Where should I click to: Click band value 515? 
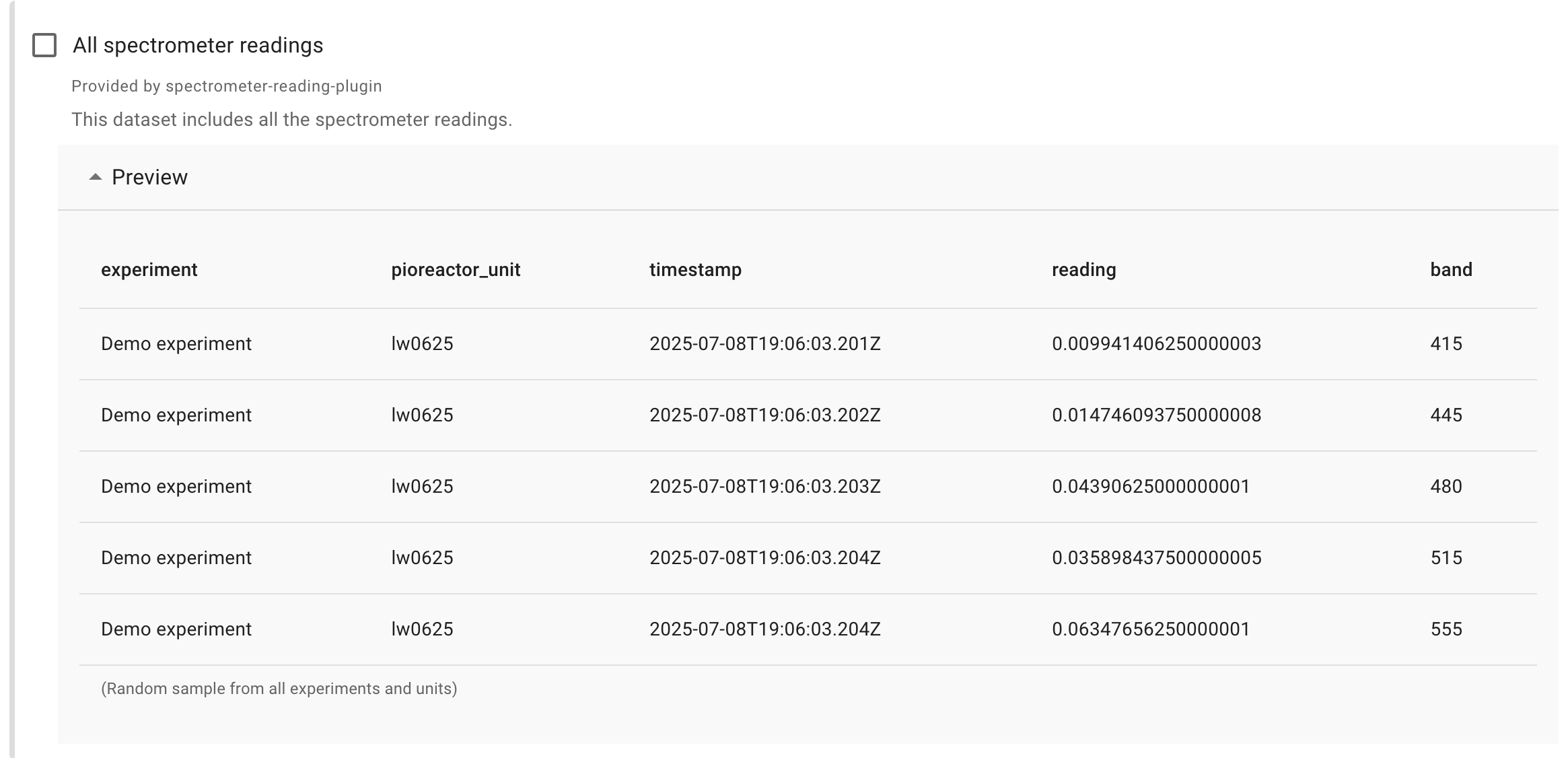pyautogui.click(x=1446, y=558)
